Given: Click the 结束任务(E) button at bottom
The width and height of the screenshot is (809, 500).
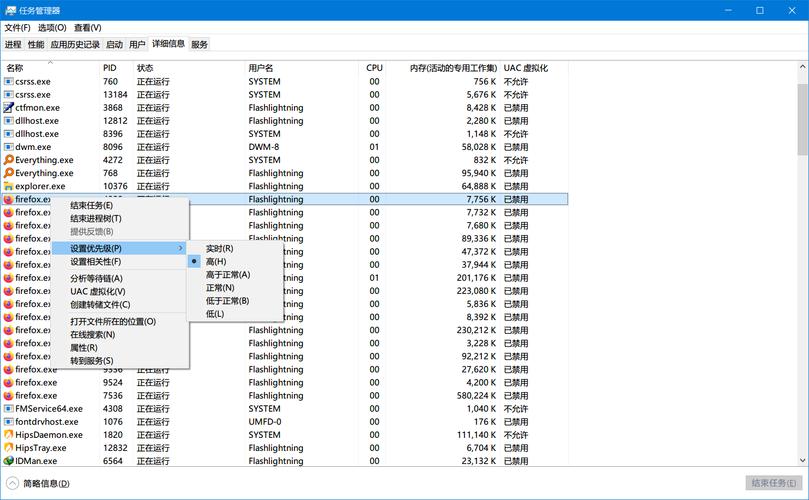Looking at the screenshot, I should click(x=773, y=483).
